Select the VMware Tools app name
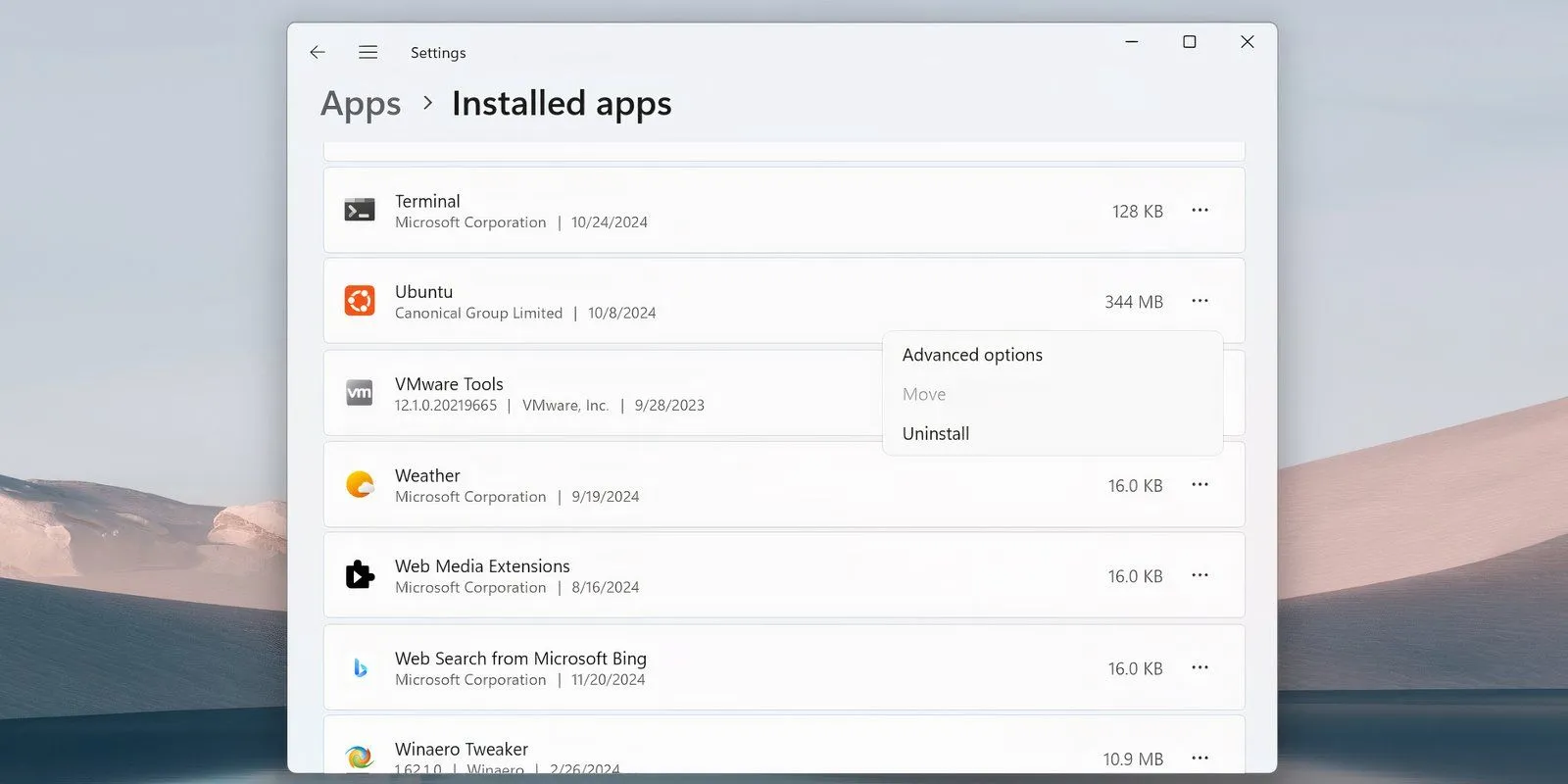 point(449,384)
